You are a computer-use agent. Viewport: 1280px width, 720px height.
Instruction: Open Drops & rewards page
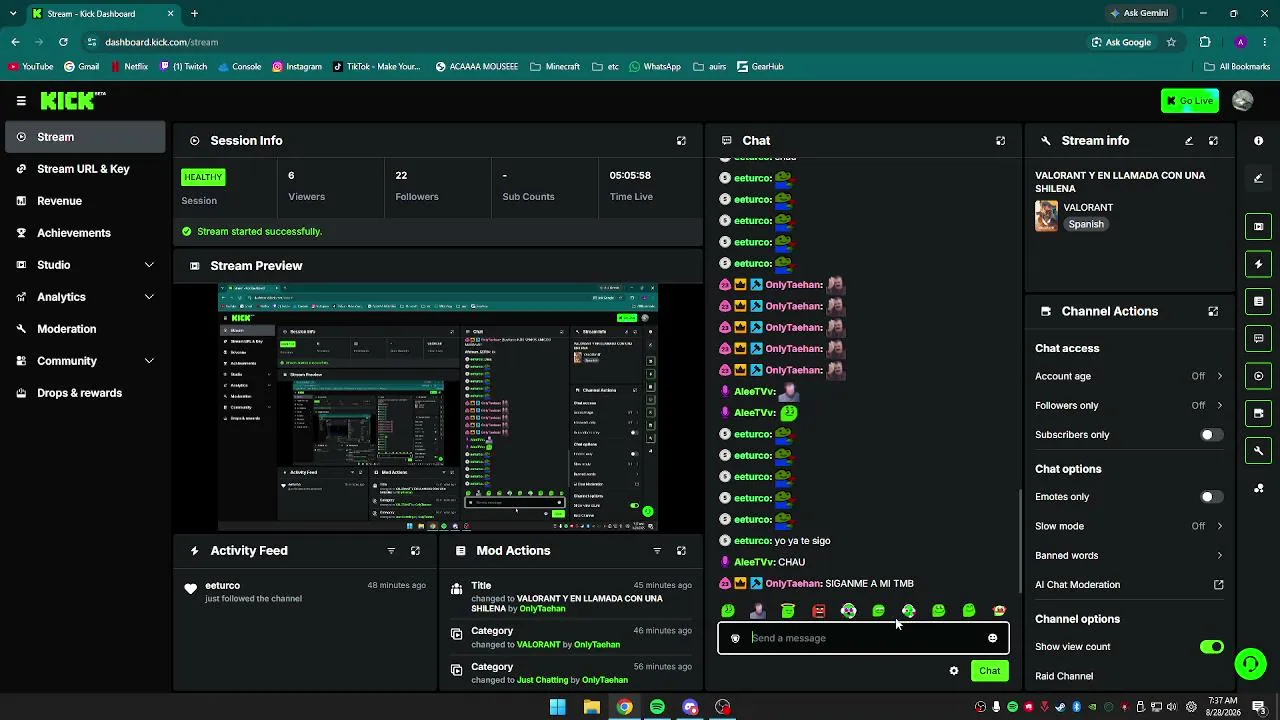(x=85, y=393)
